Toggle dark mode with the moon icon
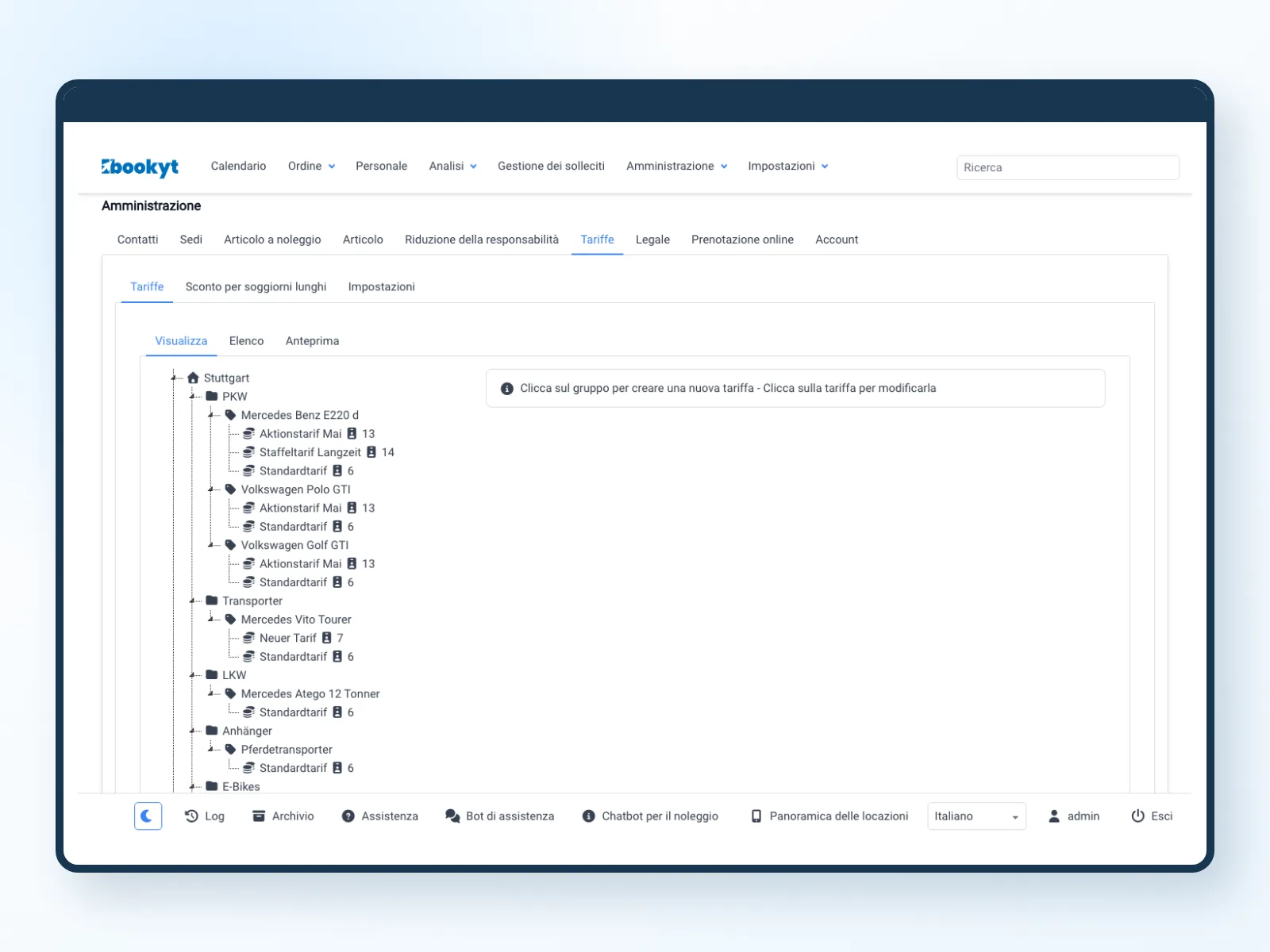 point(148,816)
